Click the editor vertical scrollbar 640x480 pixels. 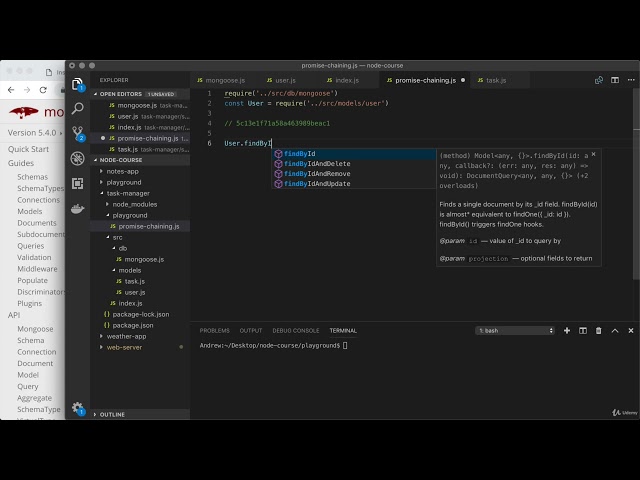(636, 184)
